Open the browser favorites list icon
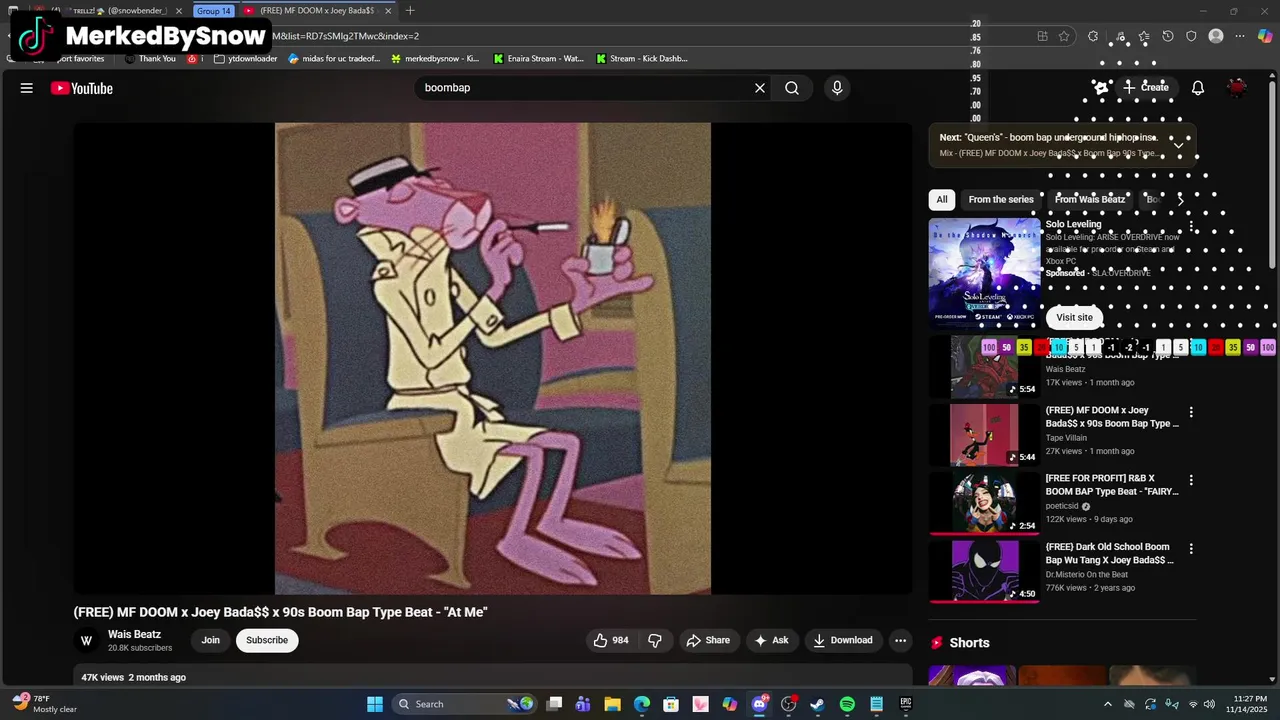Viewport: 1280px width, 720px height. tap(1143, 36)
